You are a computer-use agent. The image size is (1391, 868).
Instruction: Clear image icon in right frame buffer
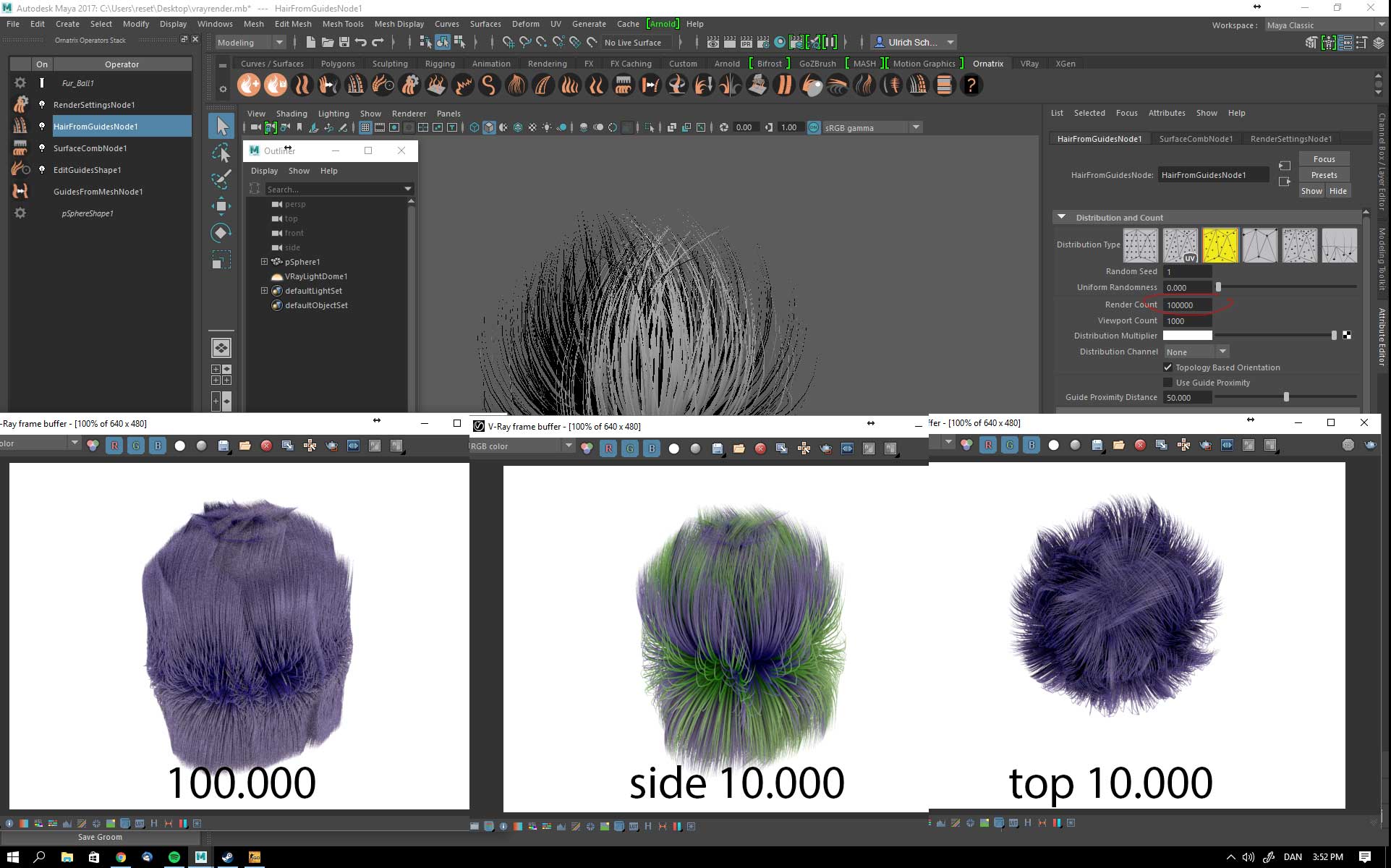[1140, 445]
